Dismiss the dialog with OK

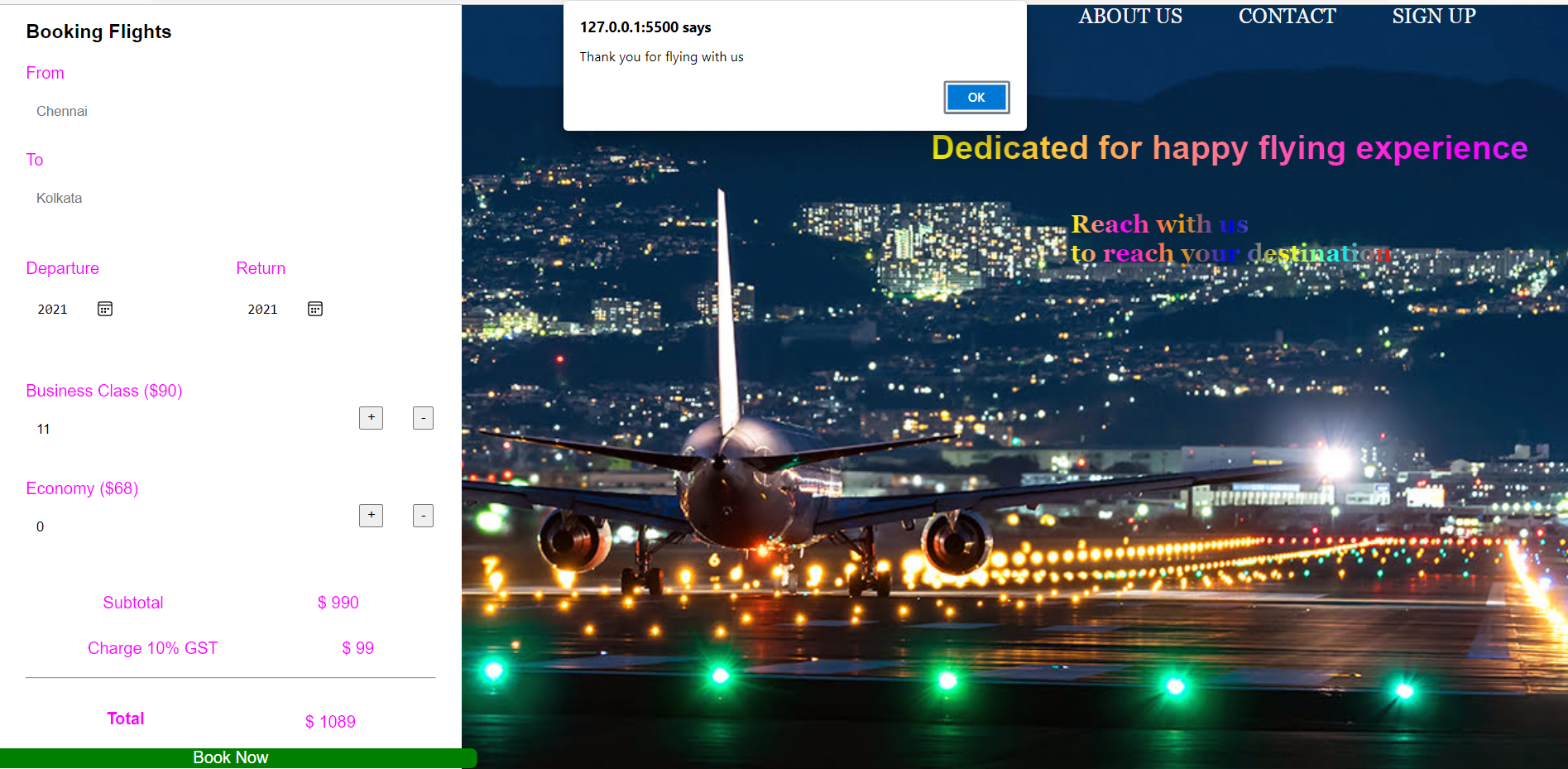(976, 97)
